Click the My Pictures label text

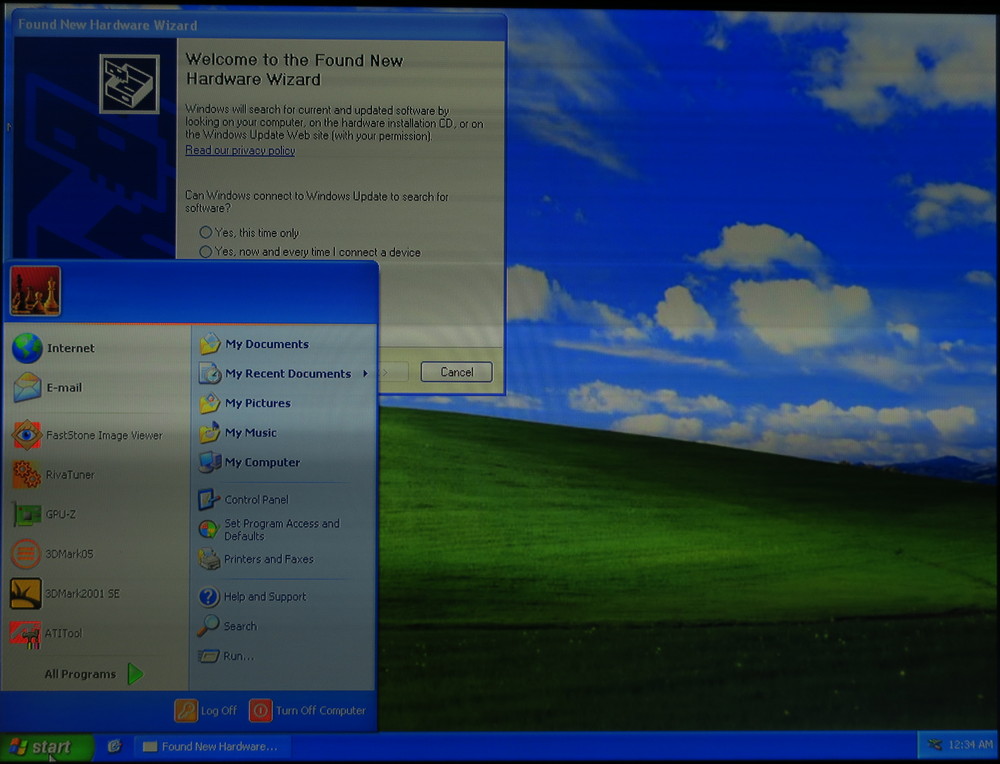click(258, 403)
